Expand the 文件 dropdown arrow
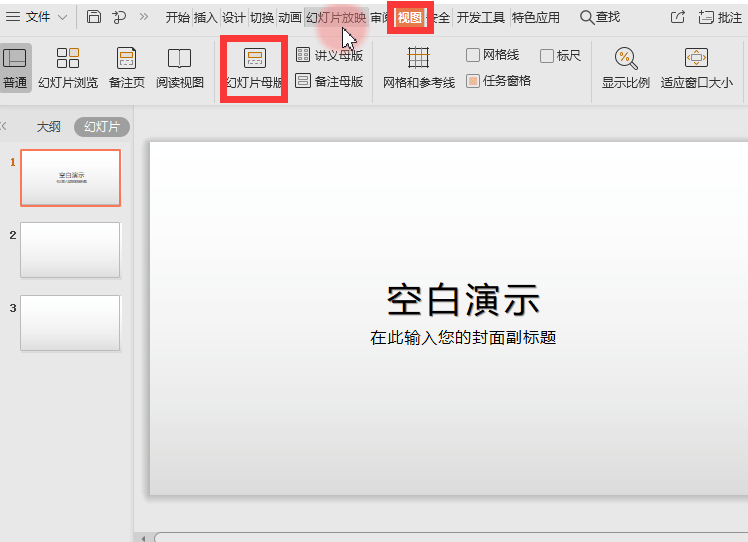Screen dimensions: 748x542 (x=62, y=18)
